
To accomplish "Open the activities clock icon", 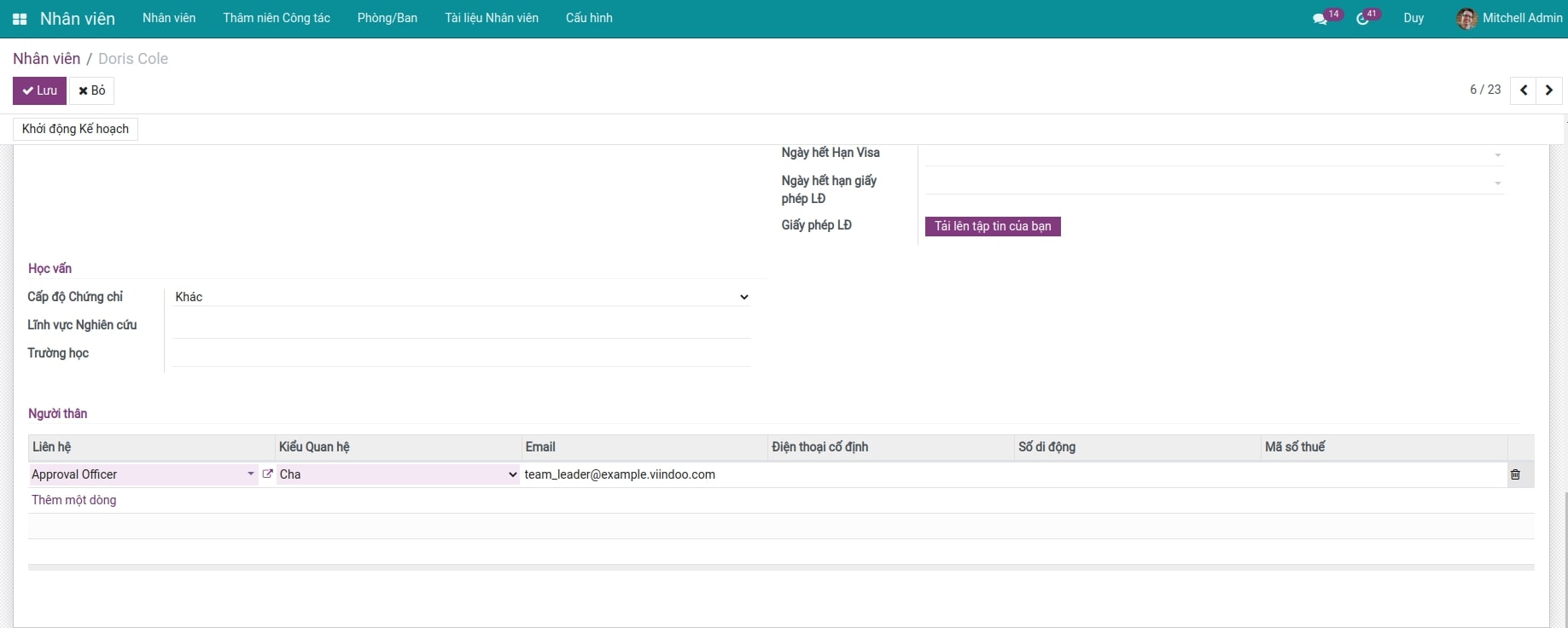I will (x=1362, y=19).
